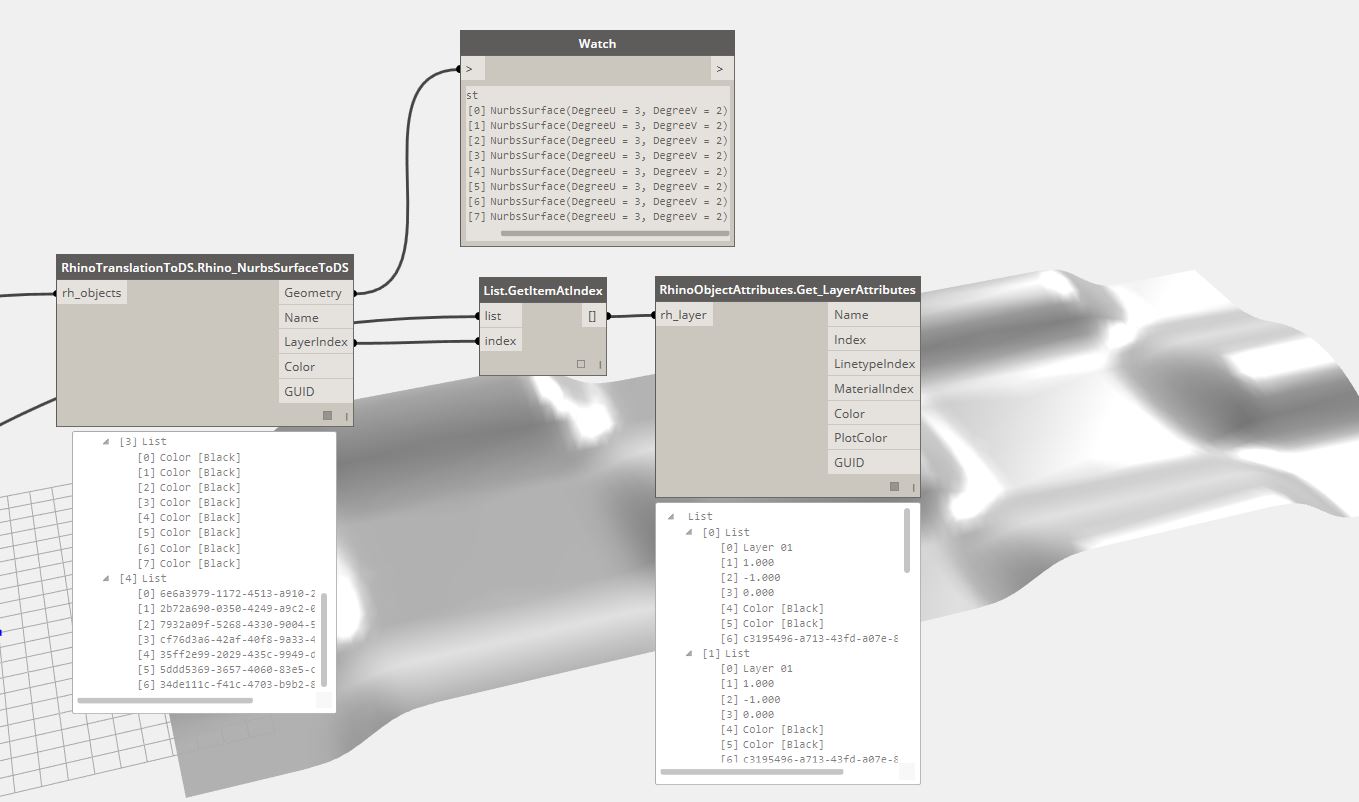Screen dimensions: 1359x802
Task: Click the [] output port of List.GetItemAtIndex
Action: point(594,316)
